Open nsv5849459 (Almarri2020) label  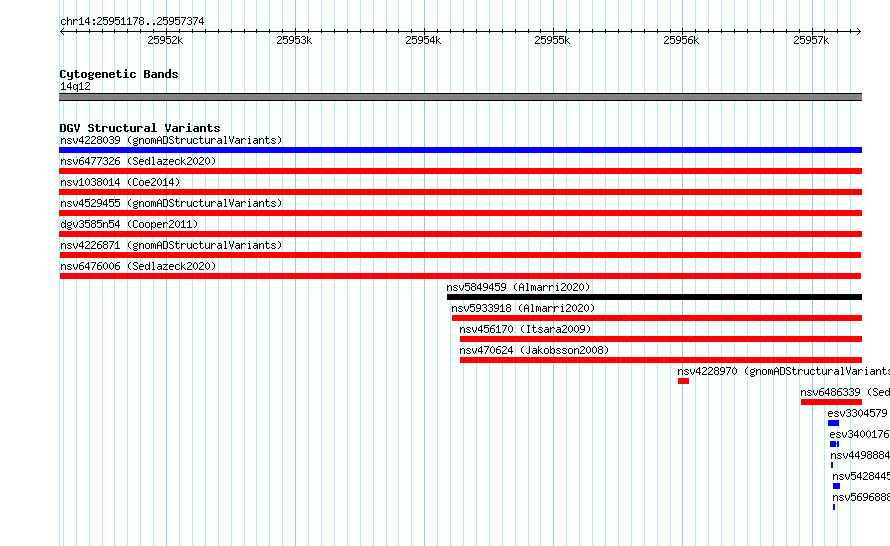(x=518, y=287)
